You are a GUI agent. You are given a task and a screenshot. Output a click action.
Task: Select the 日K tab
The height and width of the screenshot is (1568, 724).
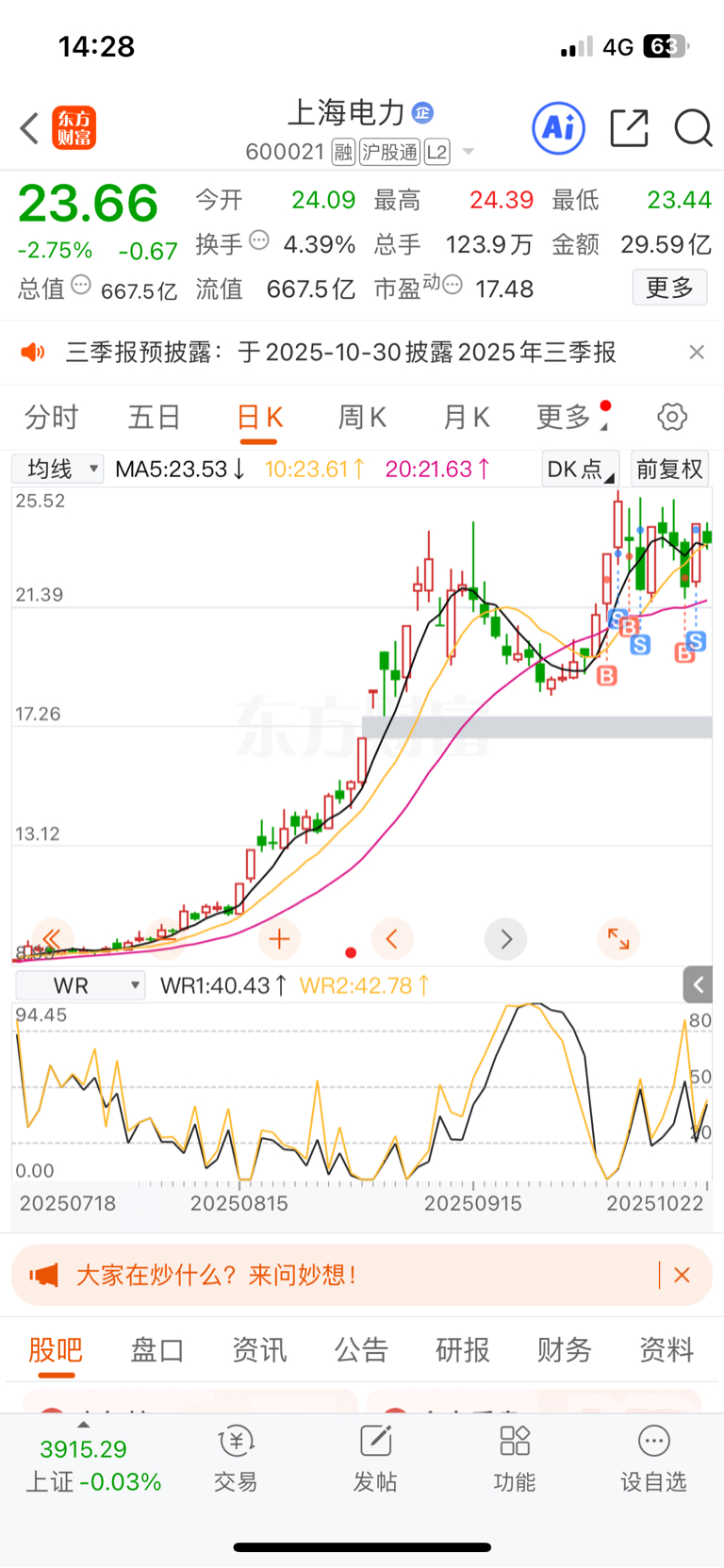(259, 417)
